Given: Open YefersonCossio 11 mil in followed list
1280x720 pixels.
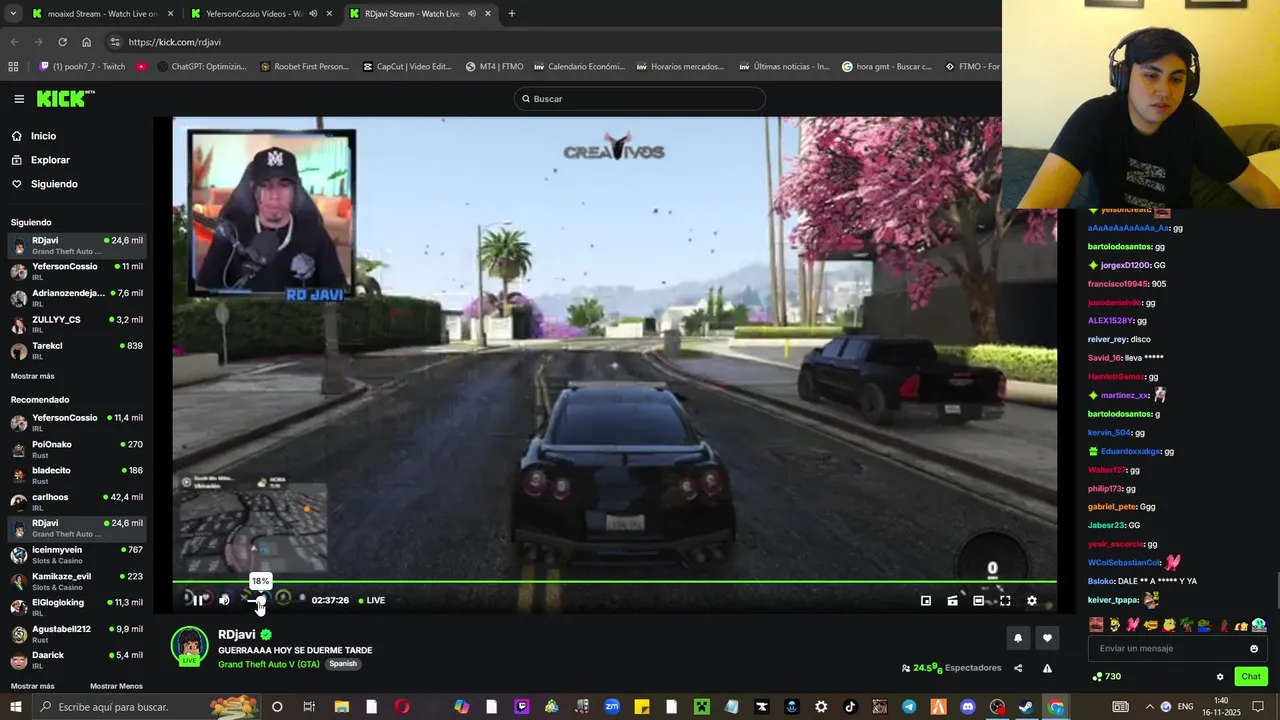Looking at the screenshot, I should pyautogui.click(x=77, y=271).
